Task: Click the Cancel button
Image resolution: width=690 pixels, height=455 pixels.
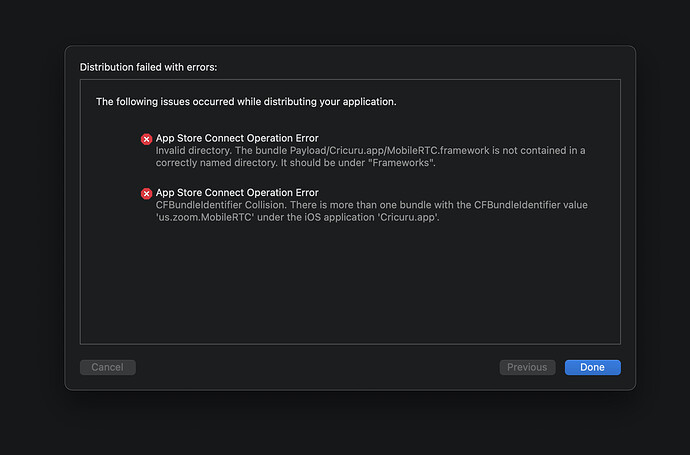Action: pos(107,367)
